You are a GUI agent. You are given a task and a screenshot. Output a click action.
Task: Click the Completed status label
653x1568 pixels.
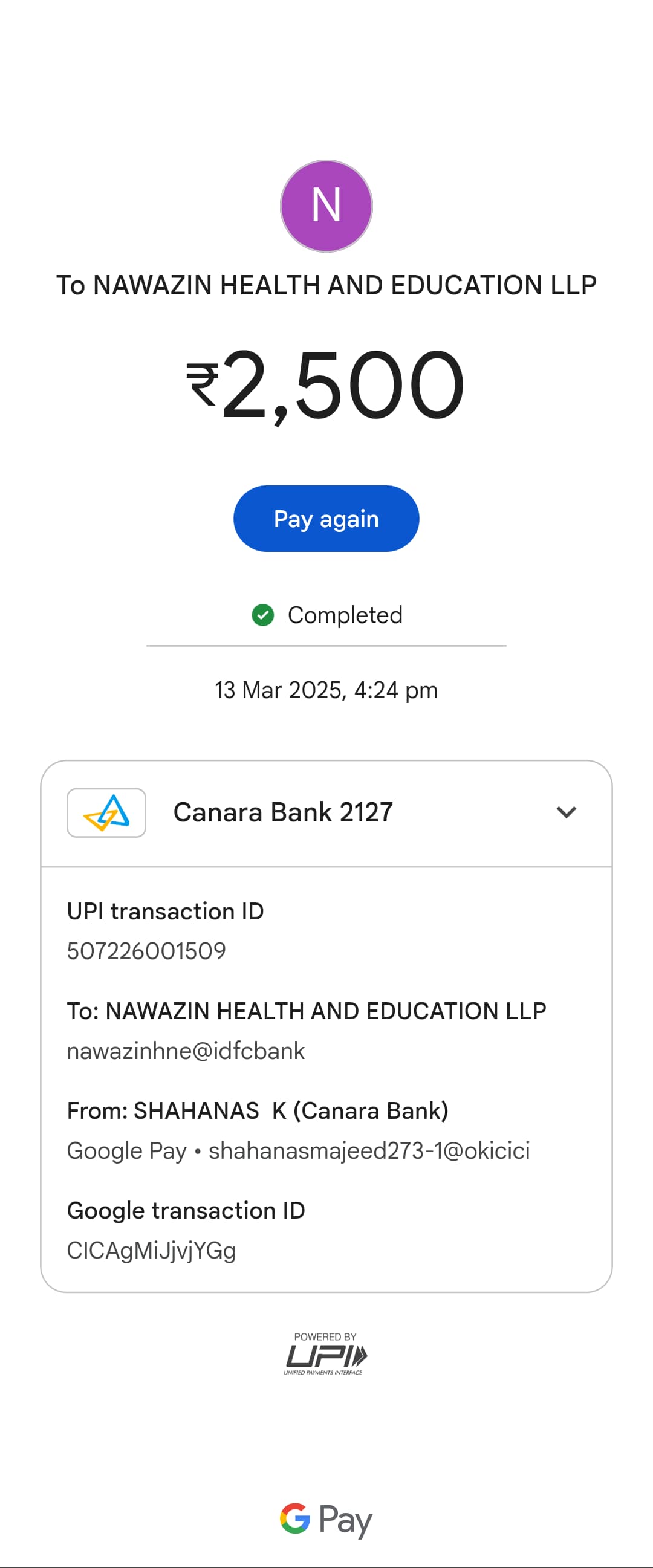(x=345, y=615)
